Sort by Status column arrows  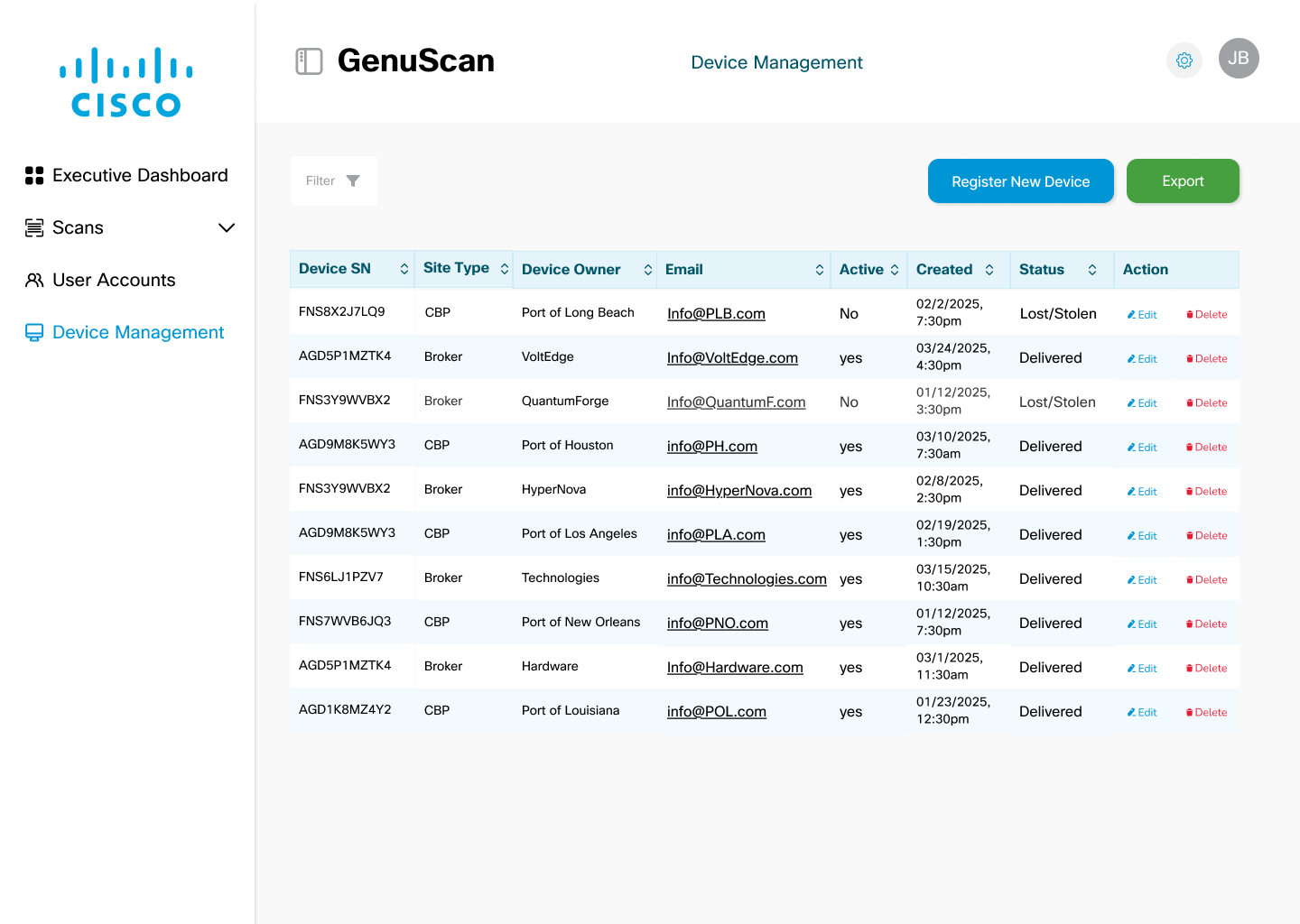[x=1092, y=270]
